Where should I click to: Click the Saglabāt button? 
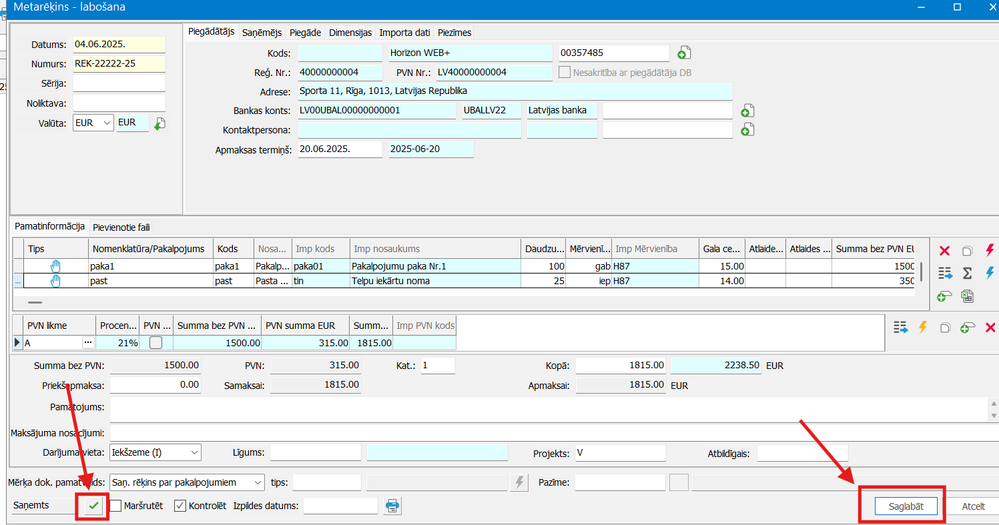905,507
